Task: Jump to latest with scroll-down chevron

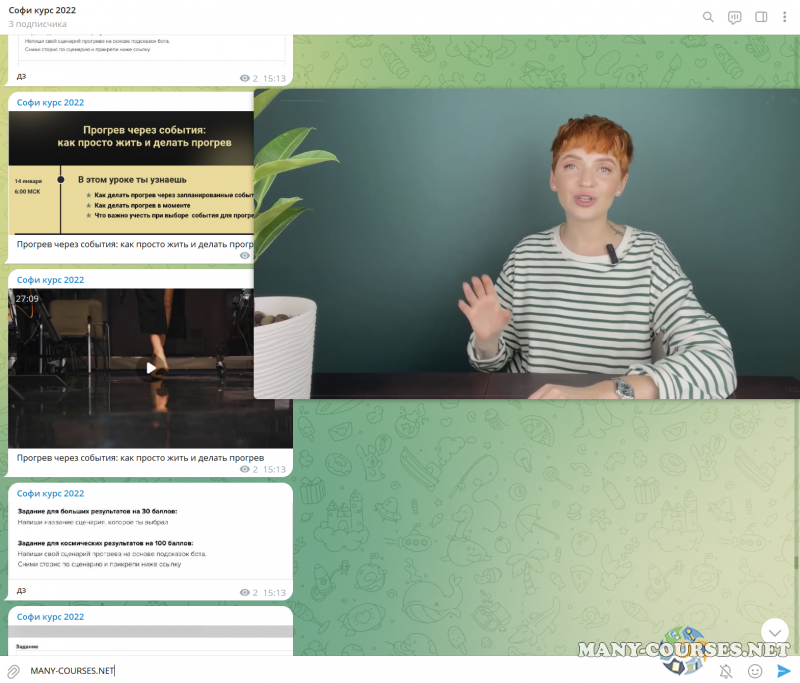Action: coord(775,632)
